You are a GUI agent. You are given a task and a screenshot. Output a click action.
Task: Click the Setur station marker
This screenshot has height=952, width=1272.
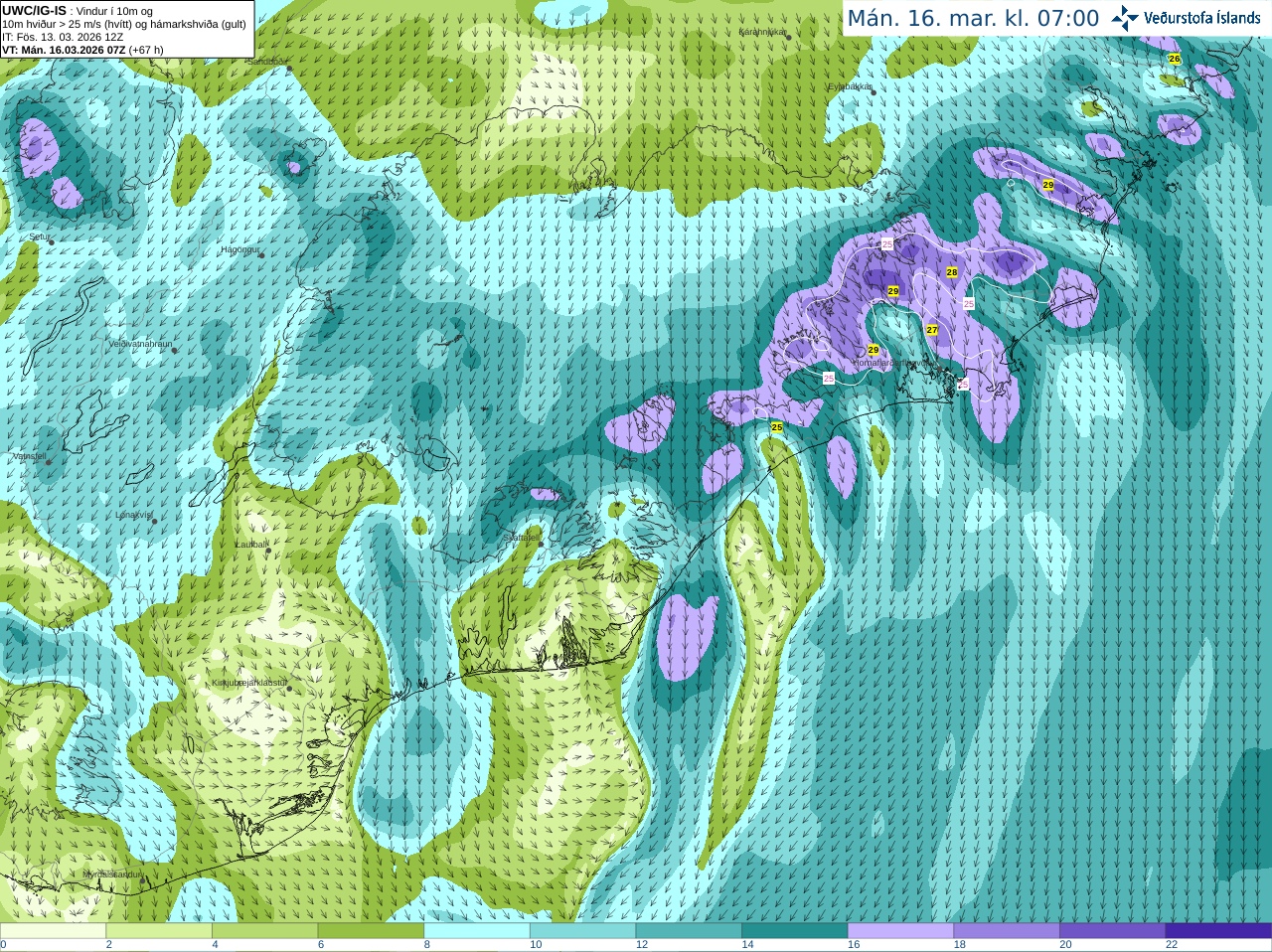tap(51, 240)
